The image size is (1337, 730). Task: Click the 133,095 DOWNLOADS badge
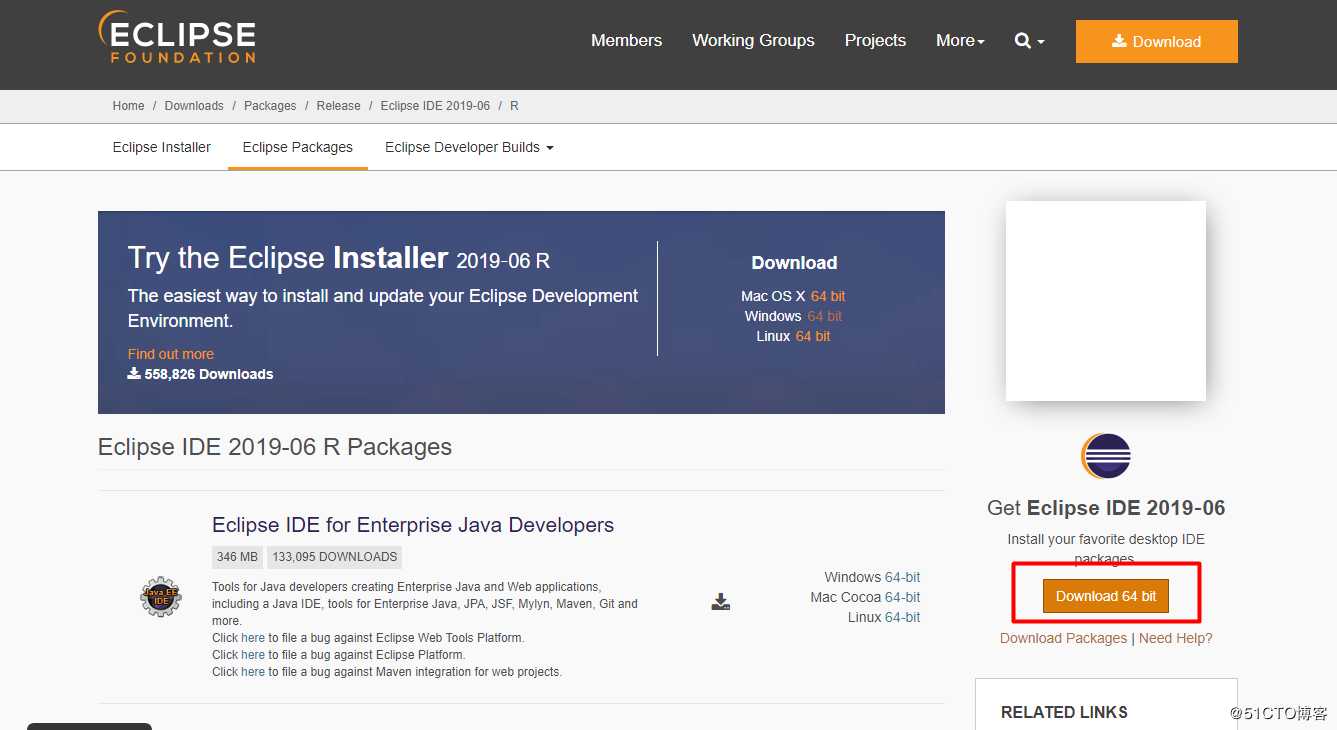click(335, 557)
